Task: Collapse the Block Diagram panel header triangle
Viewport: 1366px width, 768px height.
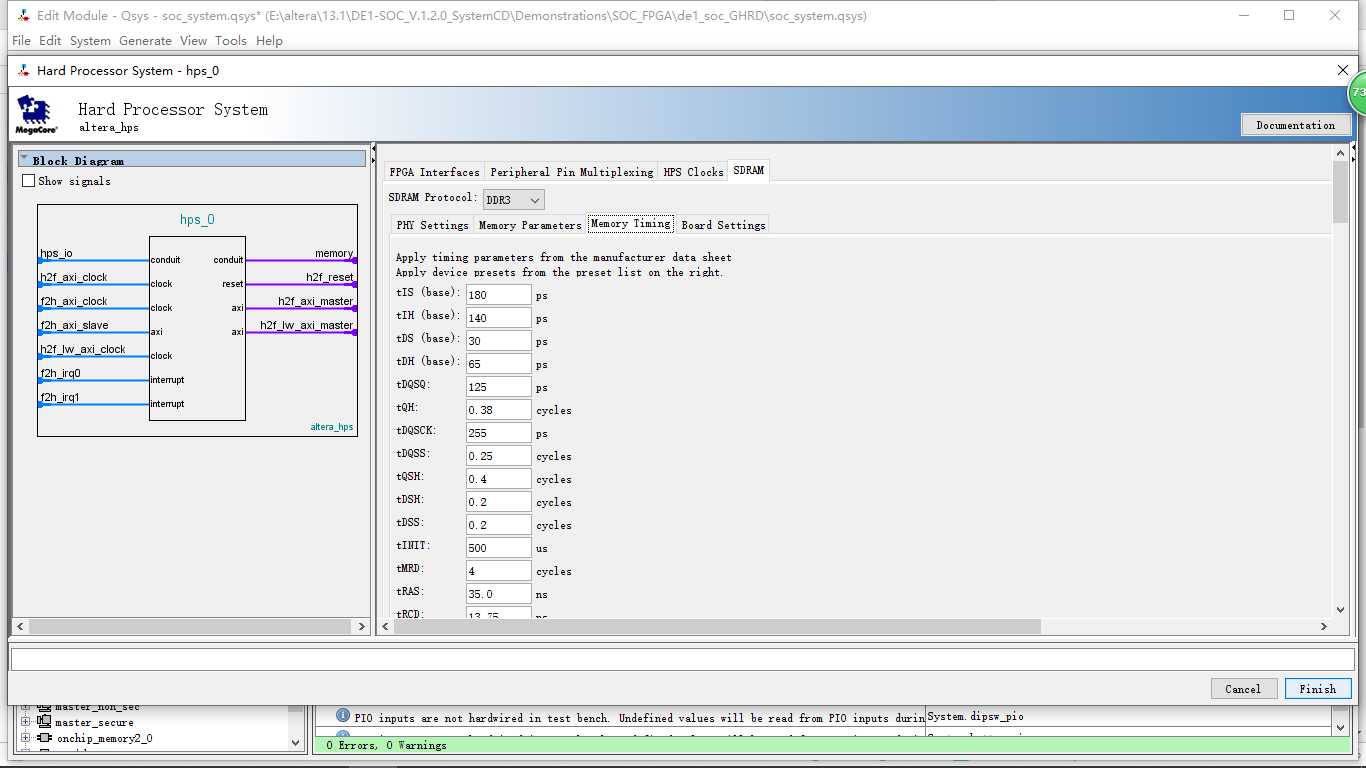Action: (x=24, y=158)
